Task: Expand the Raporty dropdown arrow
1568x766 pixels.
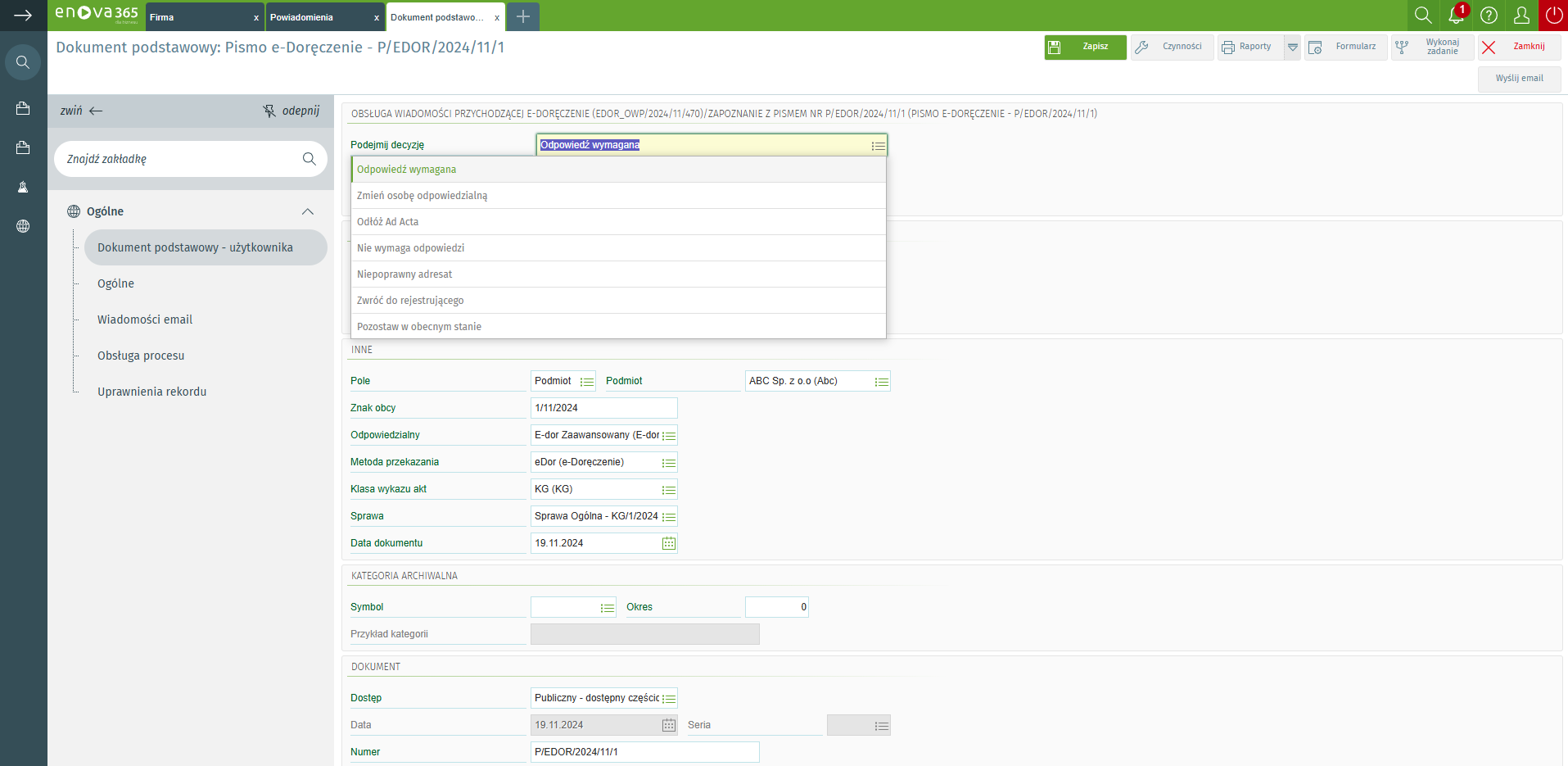Action: tap(1293, 48)
